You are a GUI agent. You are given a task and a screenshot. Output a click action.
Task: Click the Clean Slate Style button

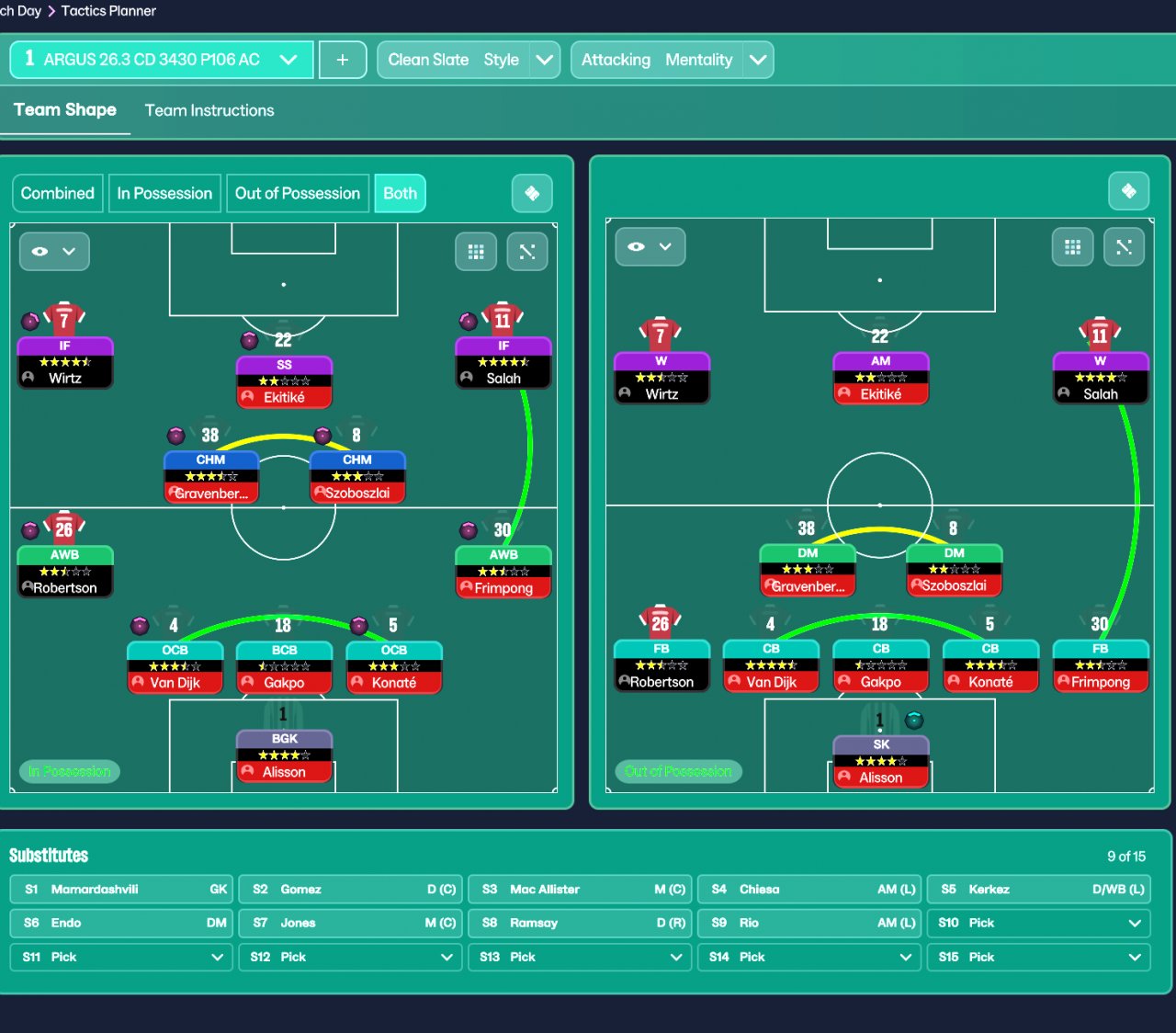click(x=454, y=60)
